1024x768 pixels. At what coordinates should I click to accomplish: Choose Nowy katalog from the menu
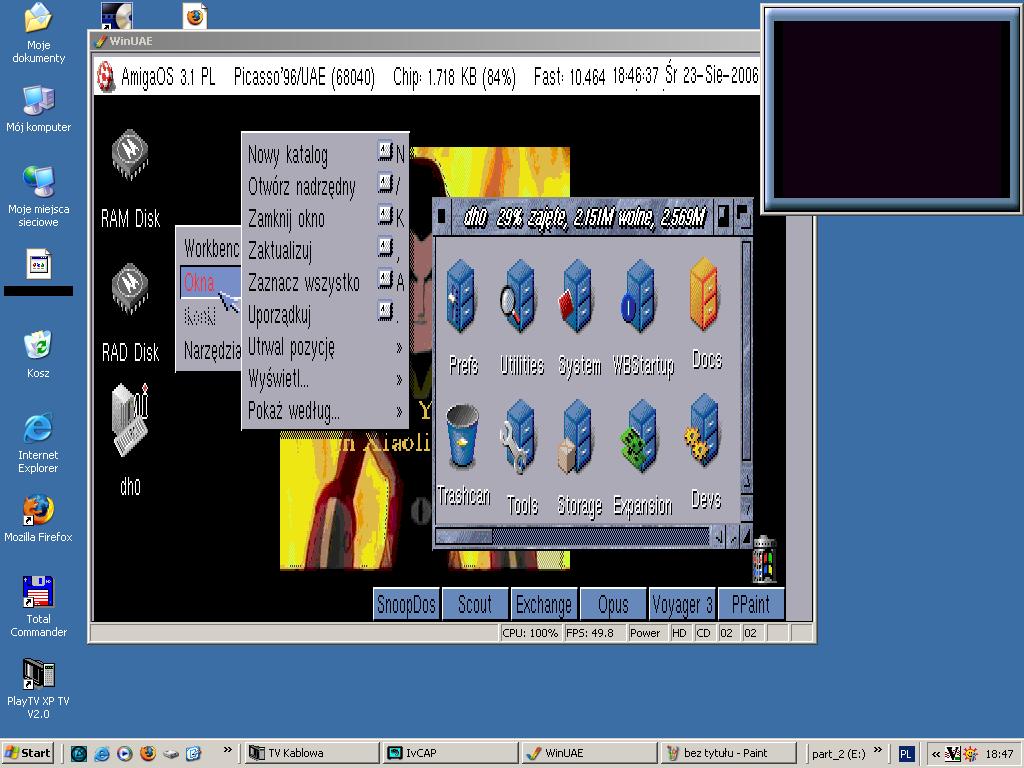pos(325,155)
